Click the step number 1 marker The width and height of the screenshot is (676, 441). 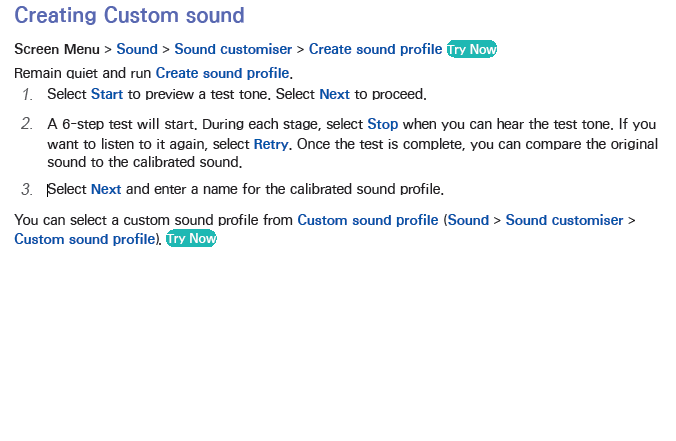(x=27, y=94)
